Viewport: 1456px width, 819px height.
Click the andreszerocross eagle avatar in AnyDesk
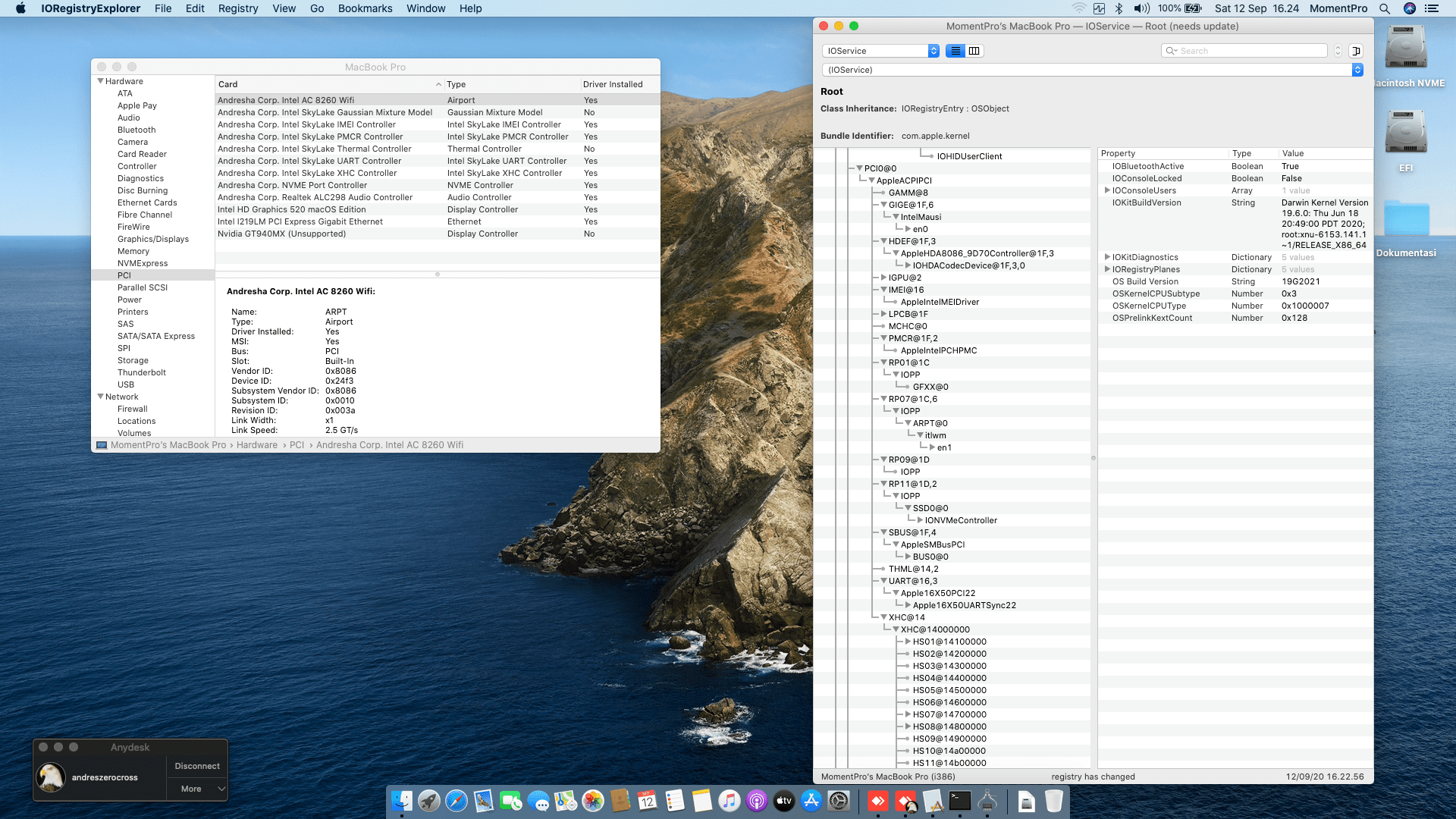(x=51, y=777)
